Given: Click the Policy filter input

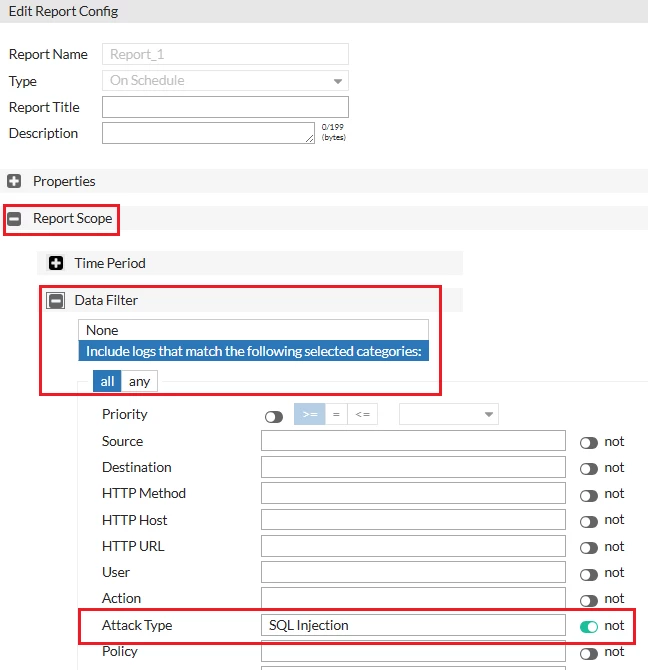Looking at the screenshot, I should [x=413, y=651].
